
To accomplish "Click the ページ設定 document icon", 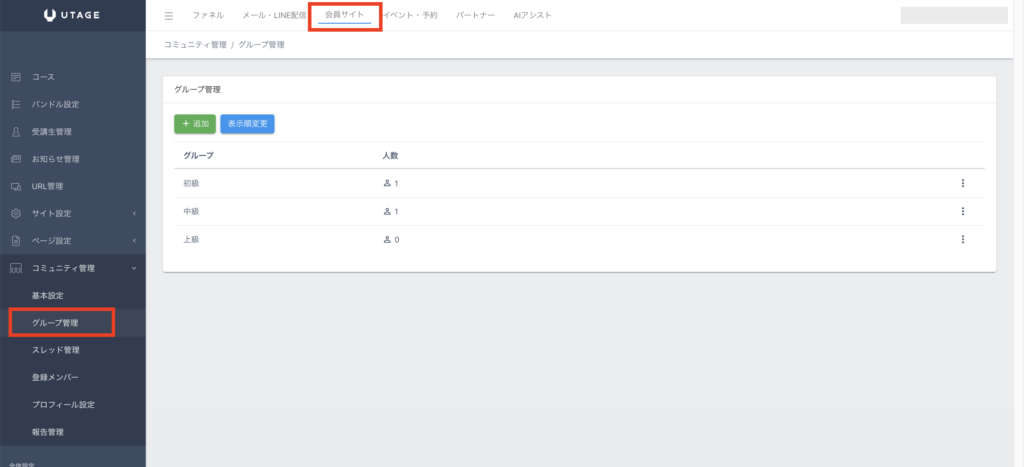I will coord(16,241).
